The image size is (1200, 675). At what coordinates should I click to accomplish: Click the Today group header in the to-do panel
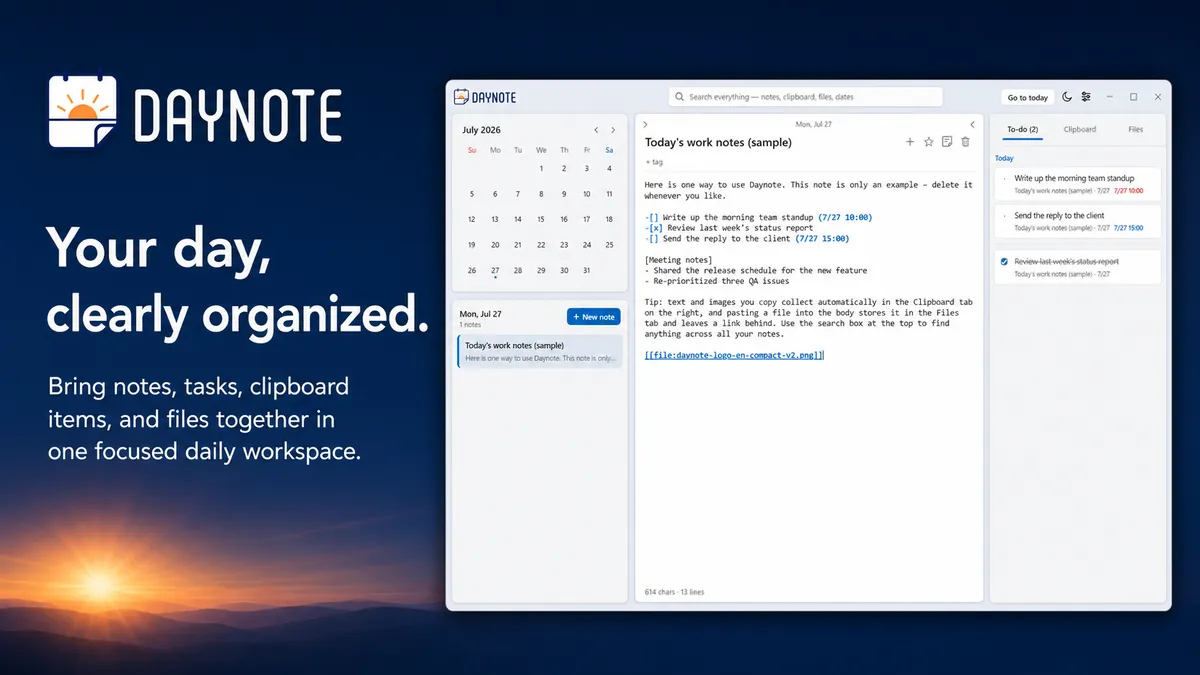1004,158
